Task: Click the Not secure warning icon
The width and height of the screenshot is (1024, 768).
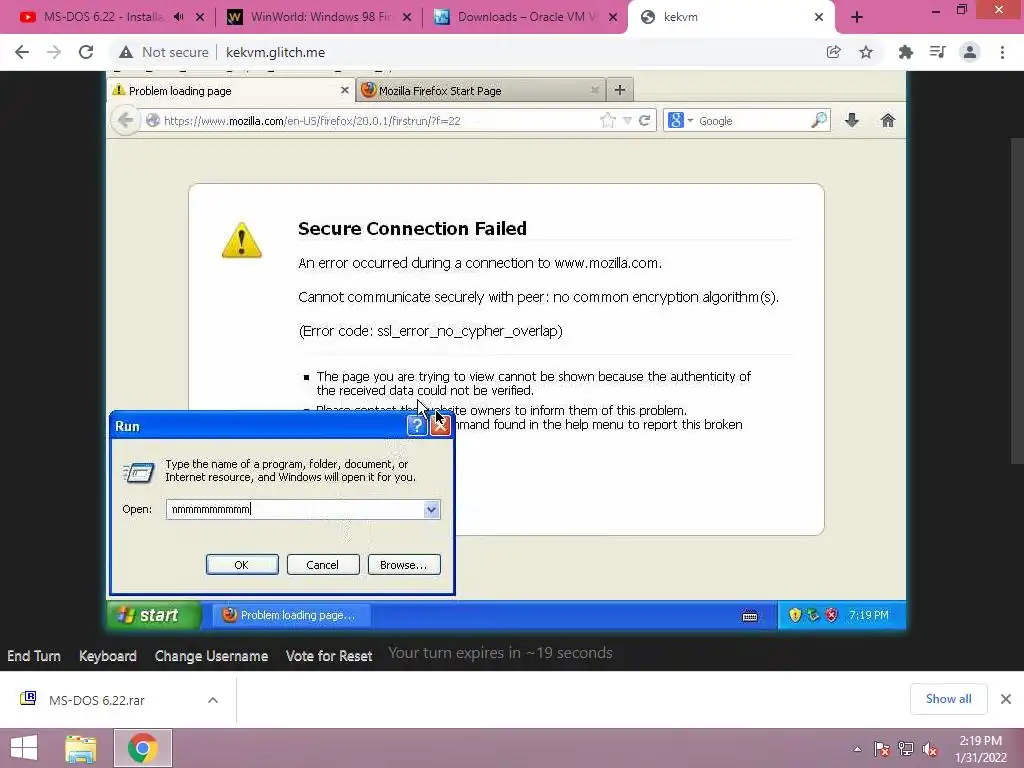Action: pyautogui.click(x=126, y=52)
